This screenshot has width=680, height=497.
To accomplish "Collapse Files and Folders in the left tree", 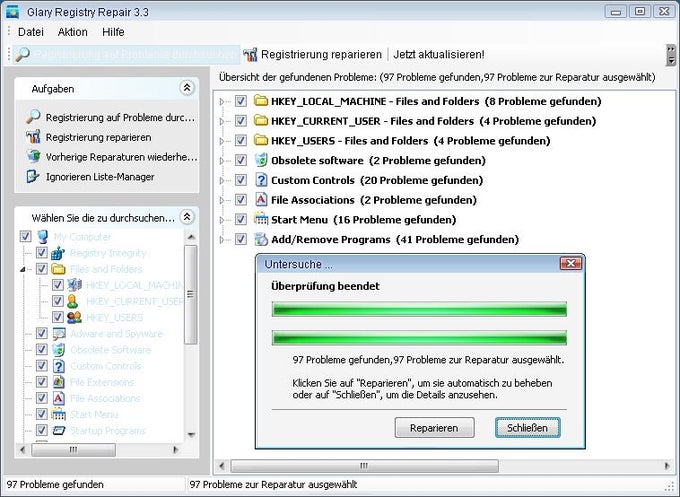I will point(23,269).
